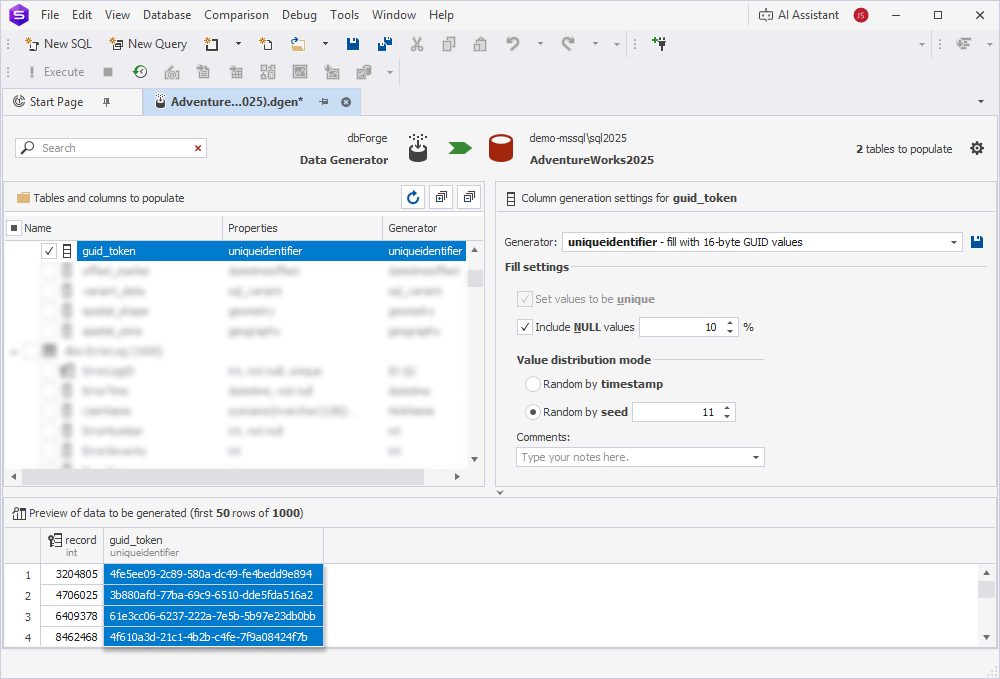Select preview cell 4fe5ee09-2c89-580a-dc49-fe4bedd9e894
Image resolution: width=1000 pixels, height=679 pixels.
click(213, 574)
